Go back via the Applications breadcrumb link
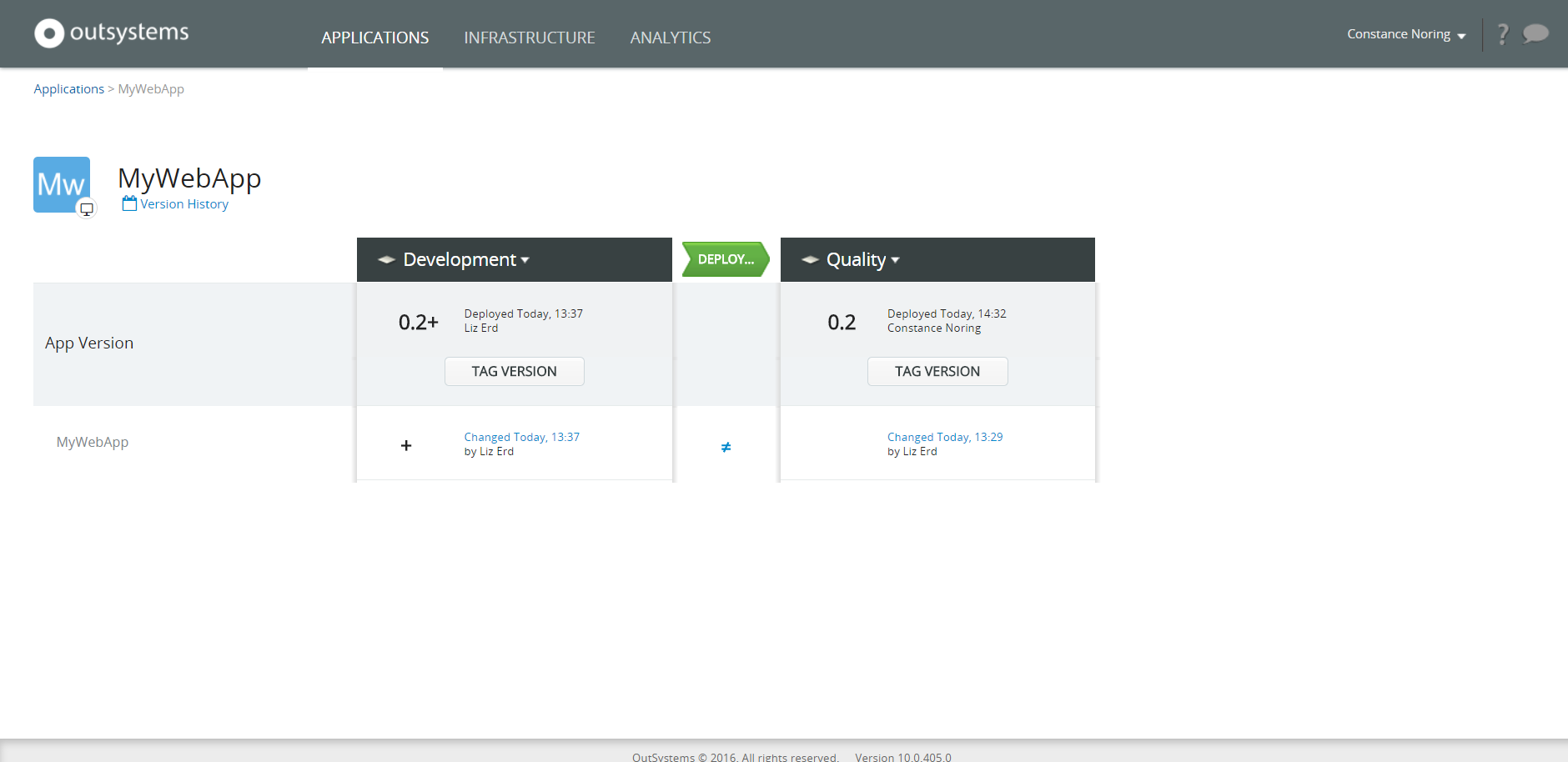Image resolution: width=1568 pixels, height=762 pixels. (x=69, y=88)
